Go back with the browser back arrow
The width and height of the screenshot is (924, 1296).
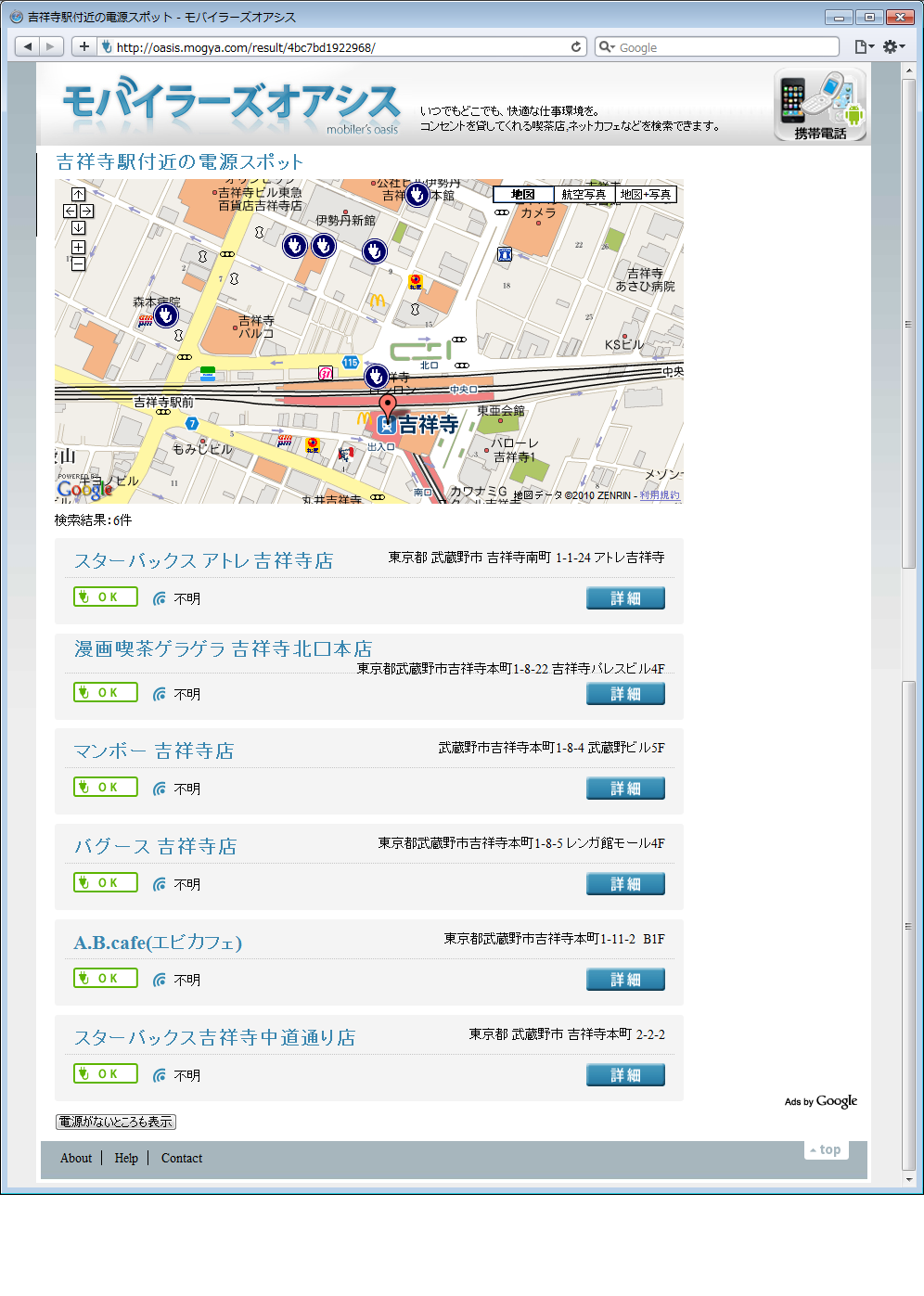pos(27,46)
